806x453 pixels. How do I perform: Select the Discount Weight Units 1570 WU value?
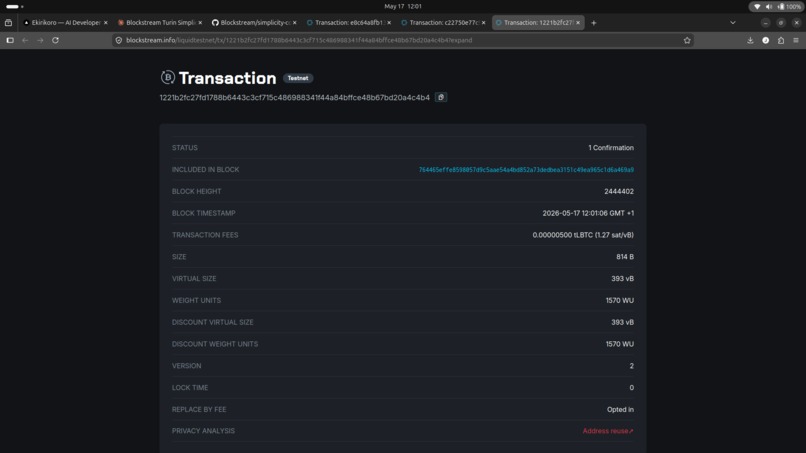click(x=619, y=344)
